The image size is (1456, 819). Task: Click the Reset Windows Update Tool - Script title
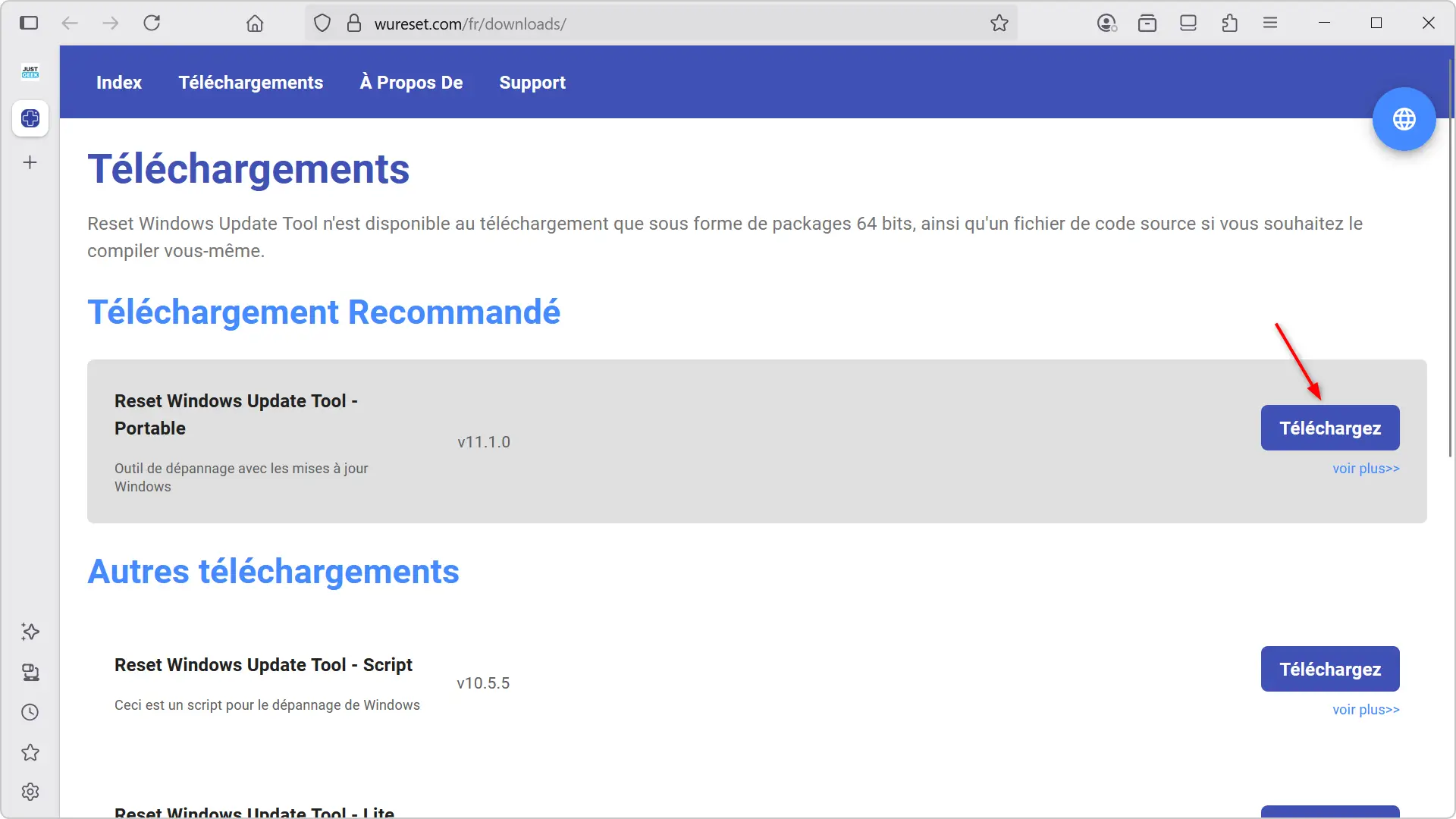click(x=263, y=665)
